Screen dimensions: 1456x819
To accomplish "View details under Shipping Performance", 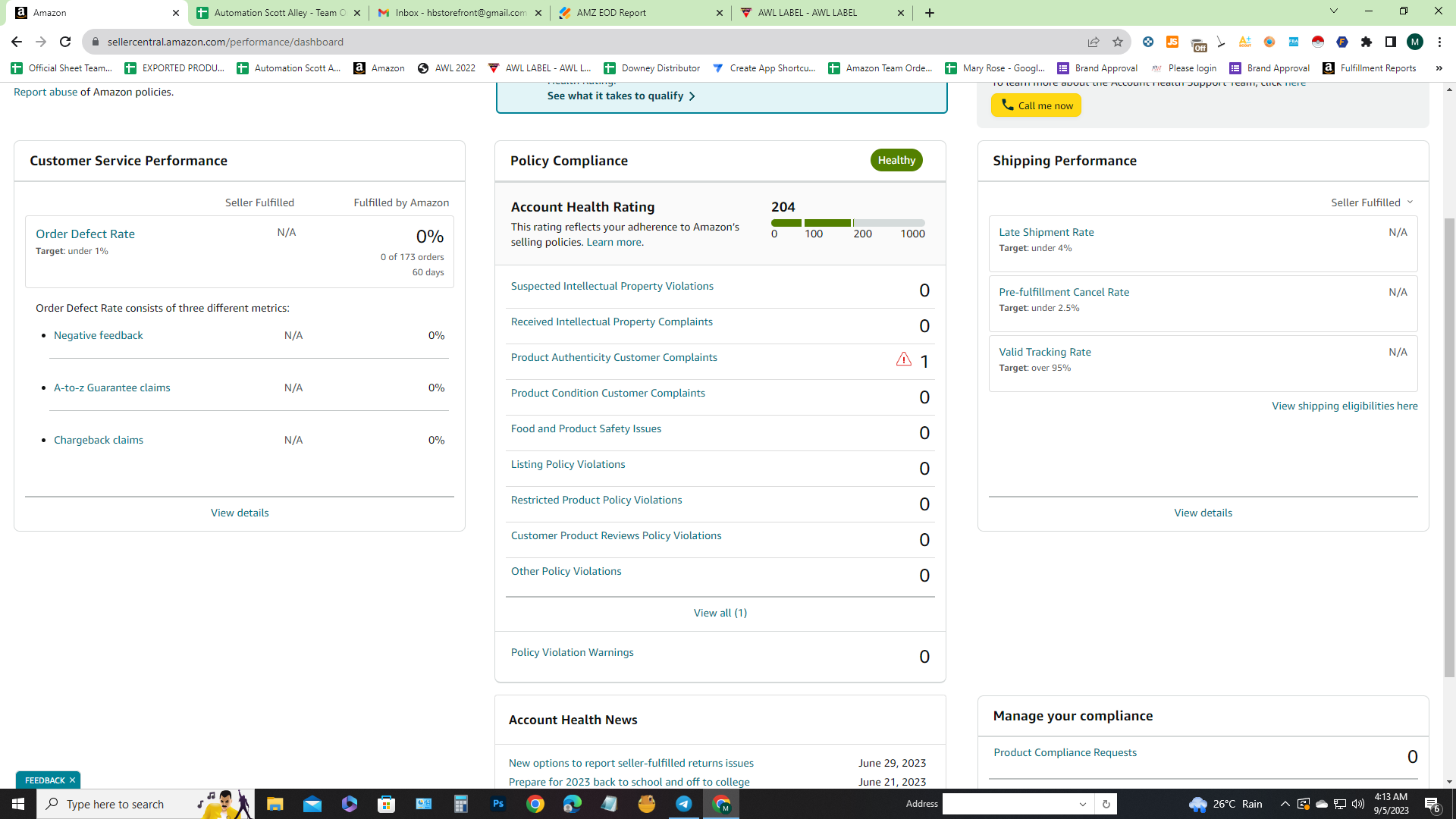I will 1203,513.
